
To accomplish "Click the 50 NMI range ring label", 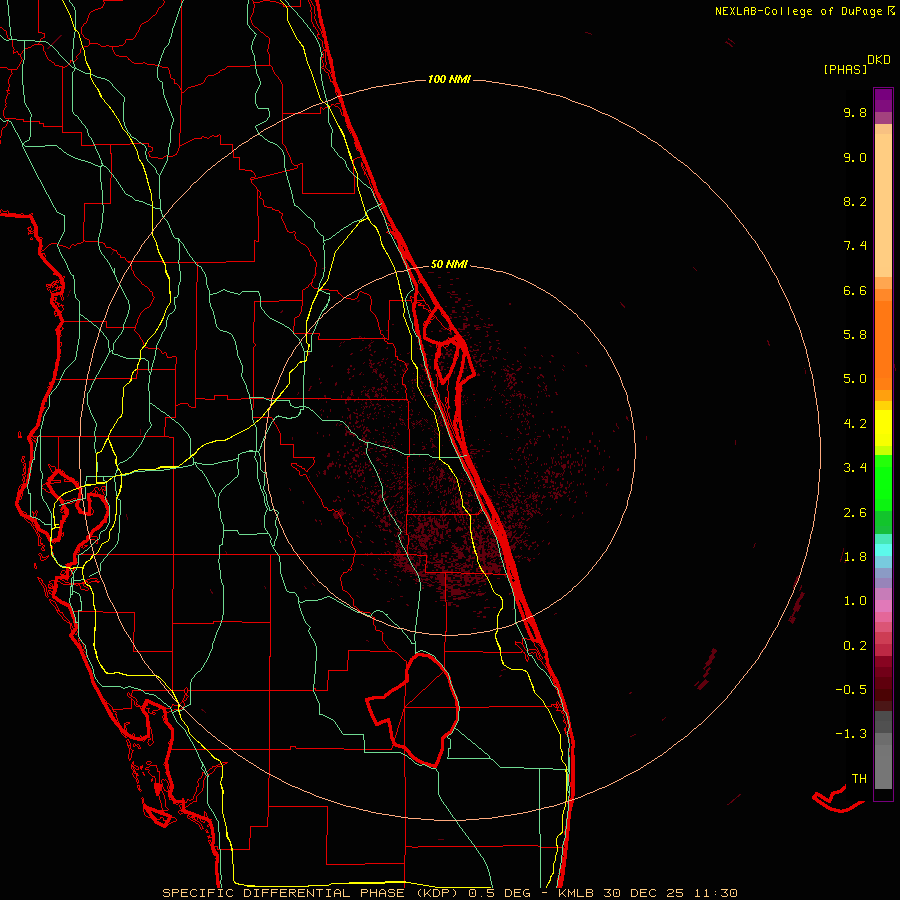I will pos(449,264).
